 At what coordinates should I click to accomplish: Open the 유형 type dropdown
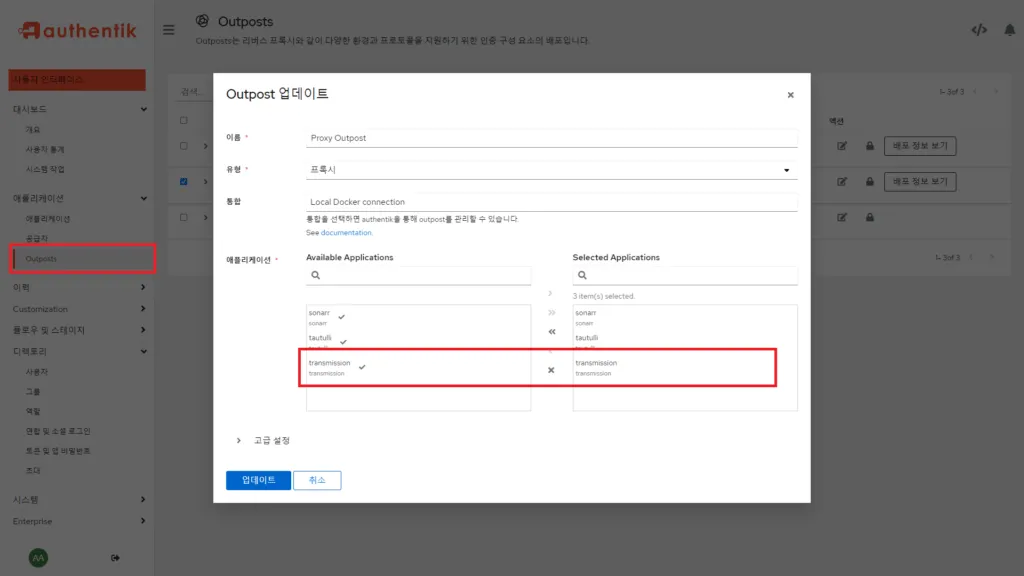pos(551,170)
